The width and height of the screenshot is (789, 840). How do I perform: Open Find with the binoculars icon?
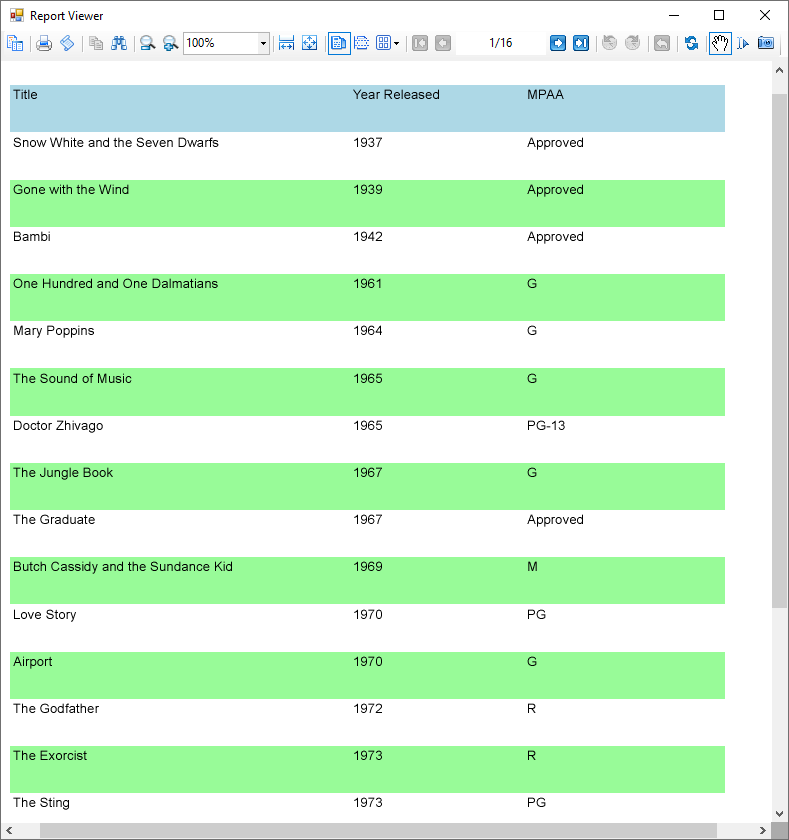pyautogui.click(x=119, y=43)
